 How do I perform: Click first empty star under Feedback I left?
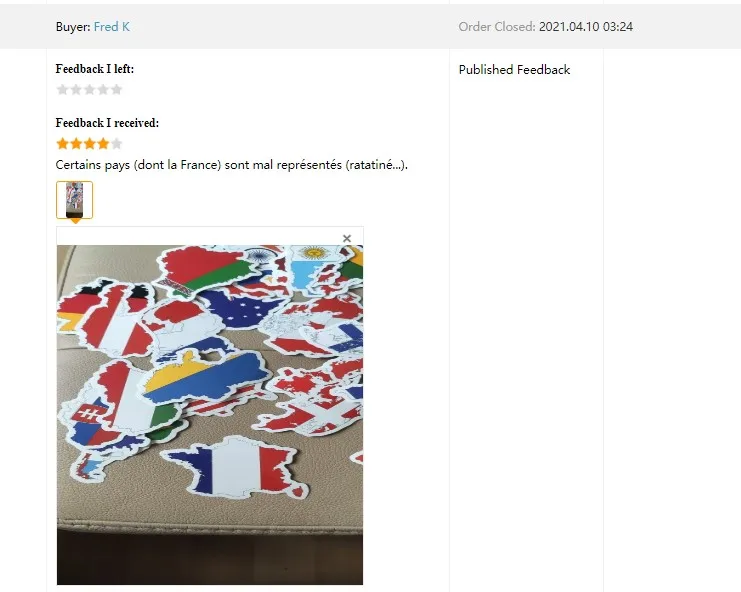click(x=62, y=90)
